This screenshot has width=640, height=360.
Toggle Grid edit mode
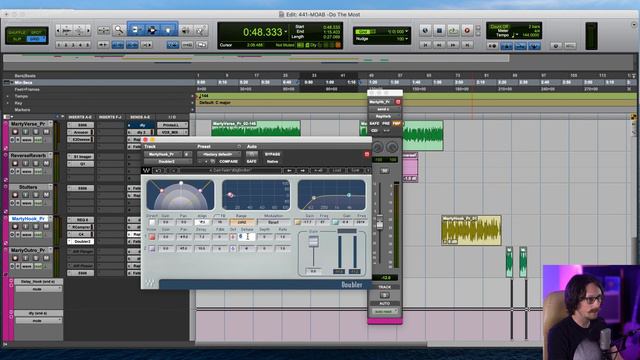[36, 39]
